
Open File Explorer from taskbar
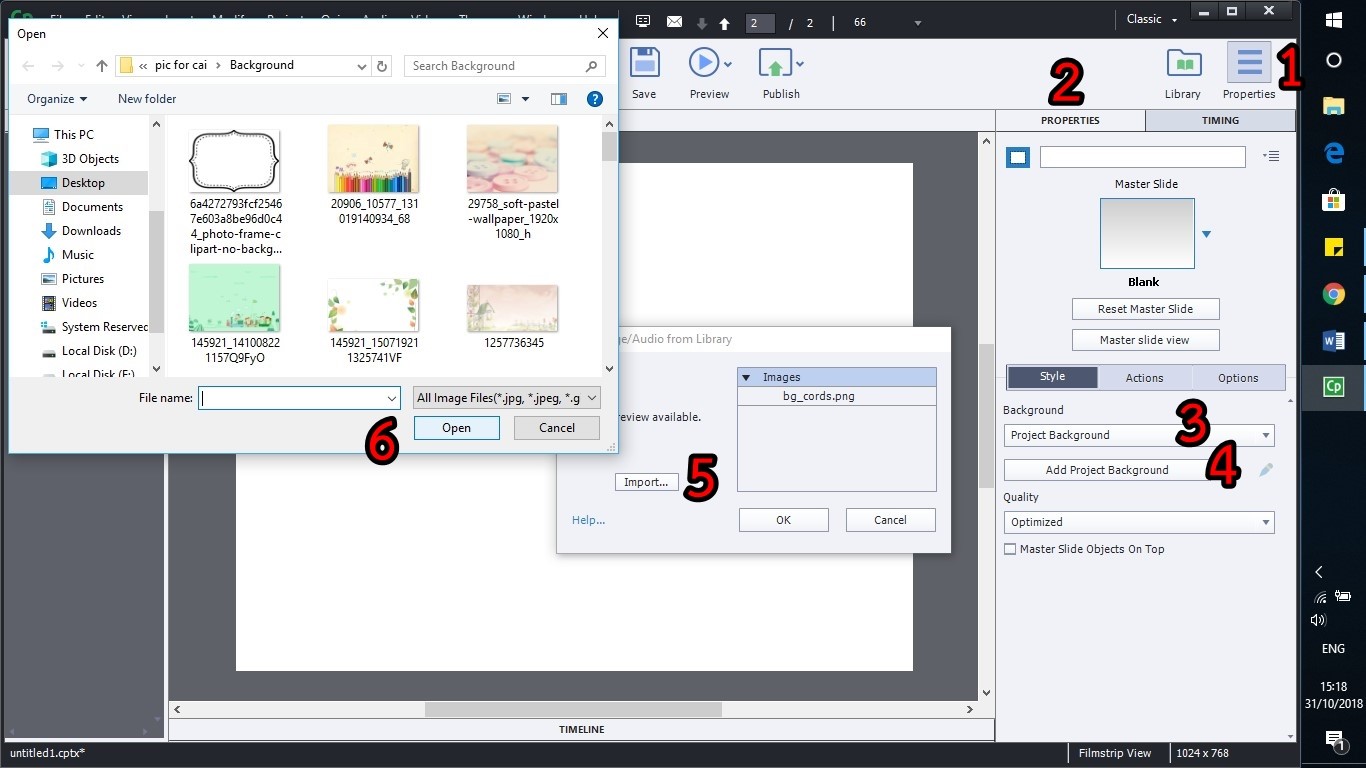[x=1333, y=106]
